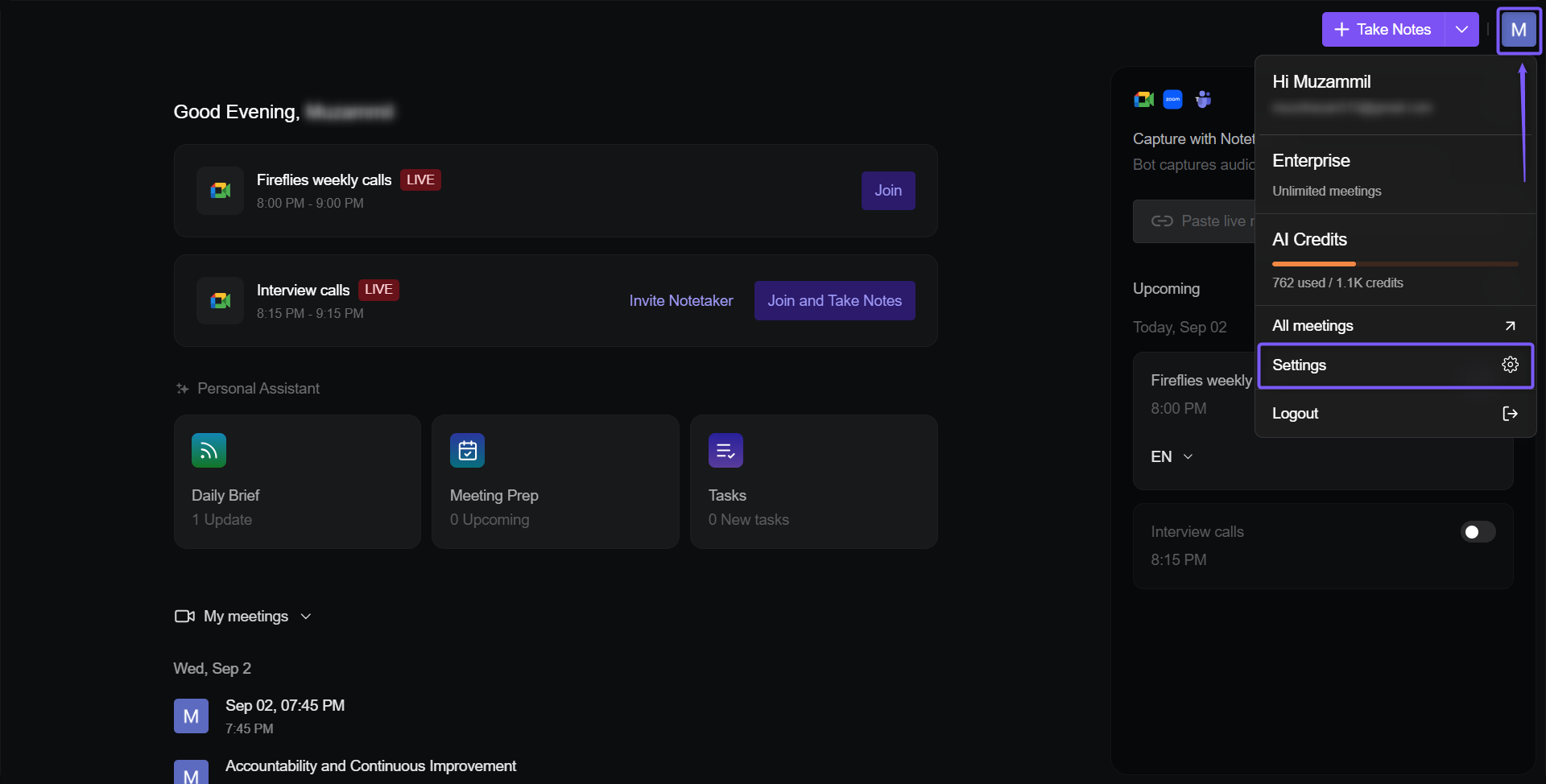
Task: Click the Zoom icon in capture panel
Action: [1173, 99]
